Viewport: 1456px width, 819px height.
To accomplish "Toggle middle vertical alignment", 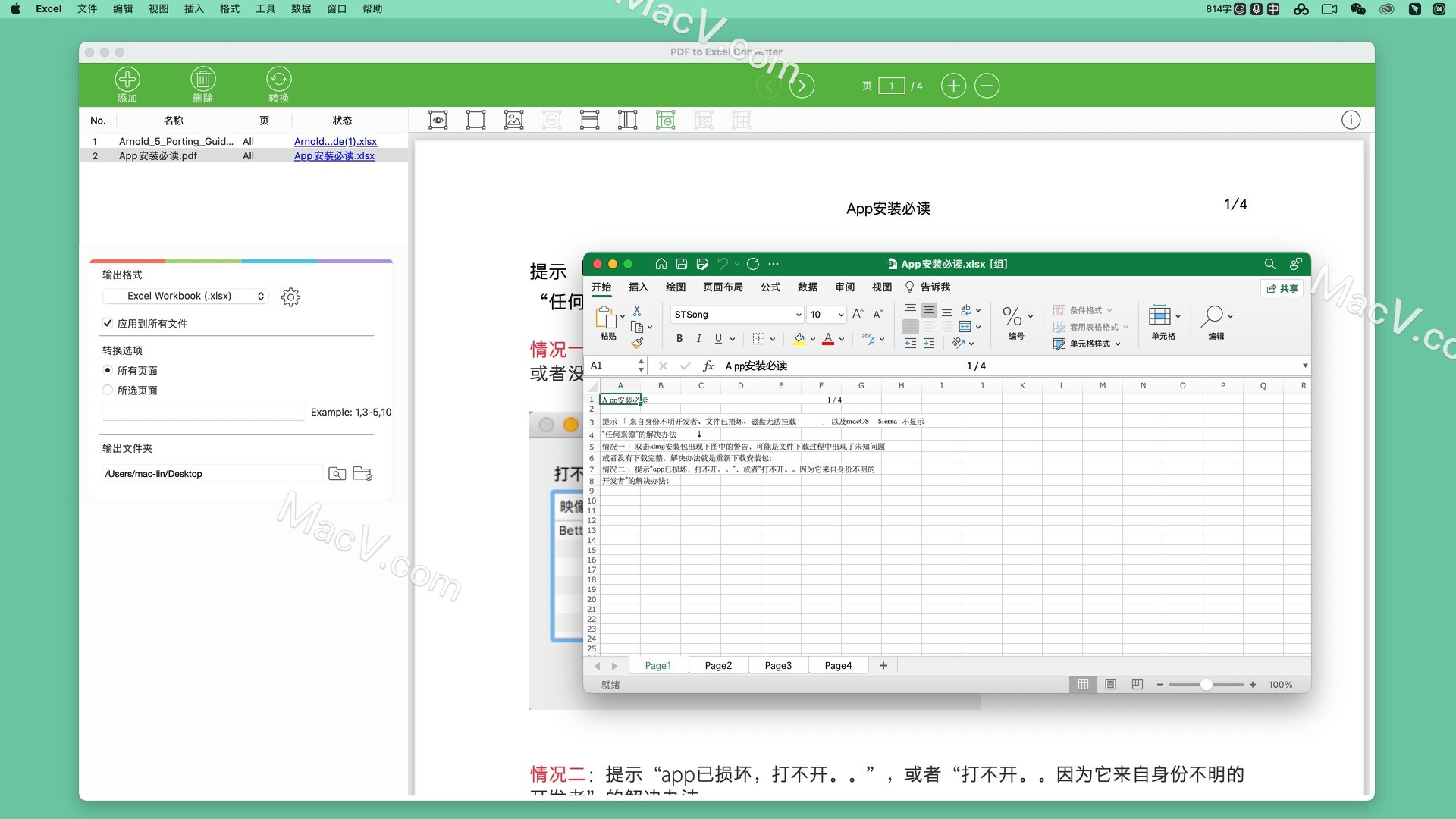I will coord(929,310).
